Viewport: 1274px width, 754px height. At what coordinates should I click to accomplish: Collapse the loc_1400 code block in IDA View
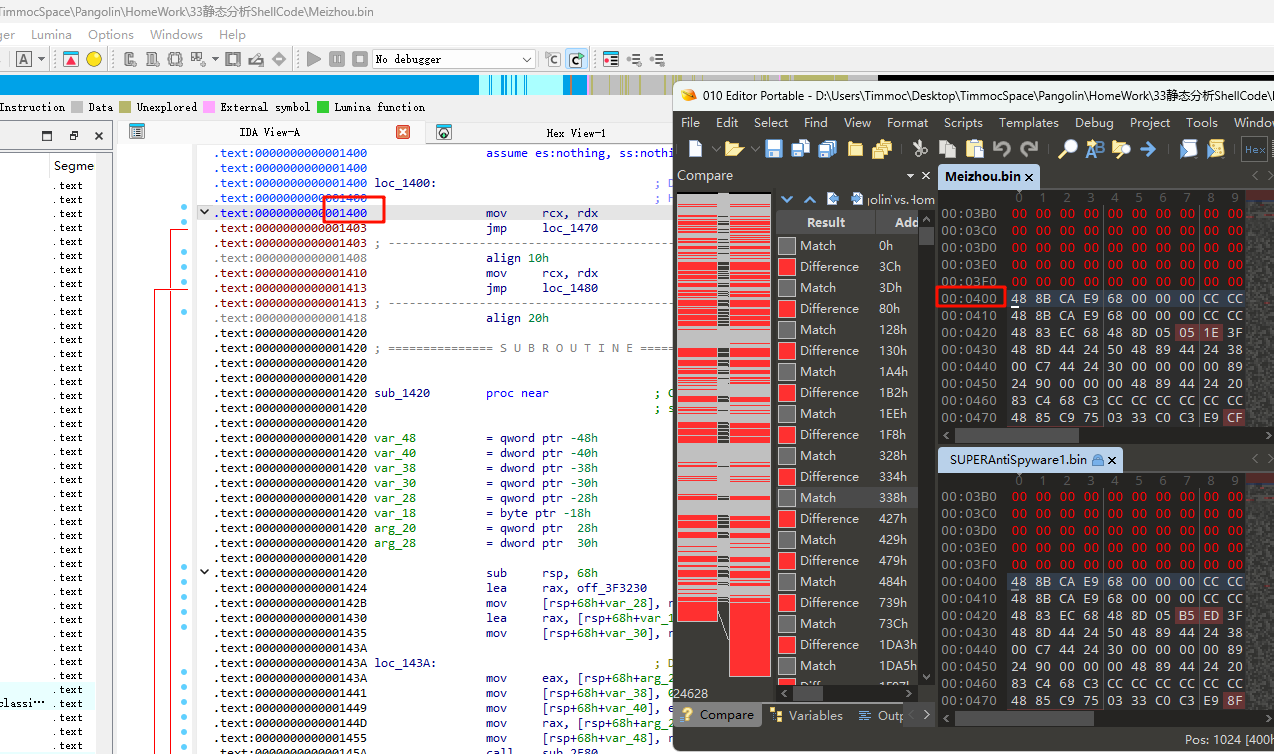coord(205,212)
